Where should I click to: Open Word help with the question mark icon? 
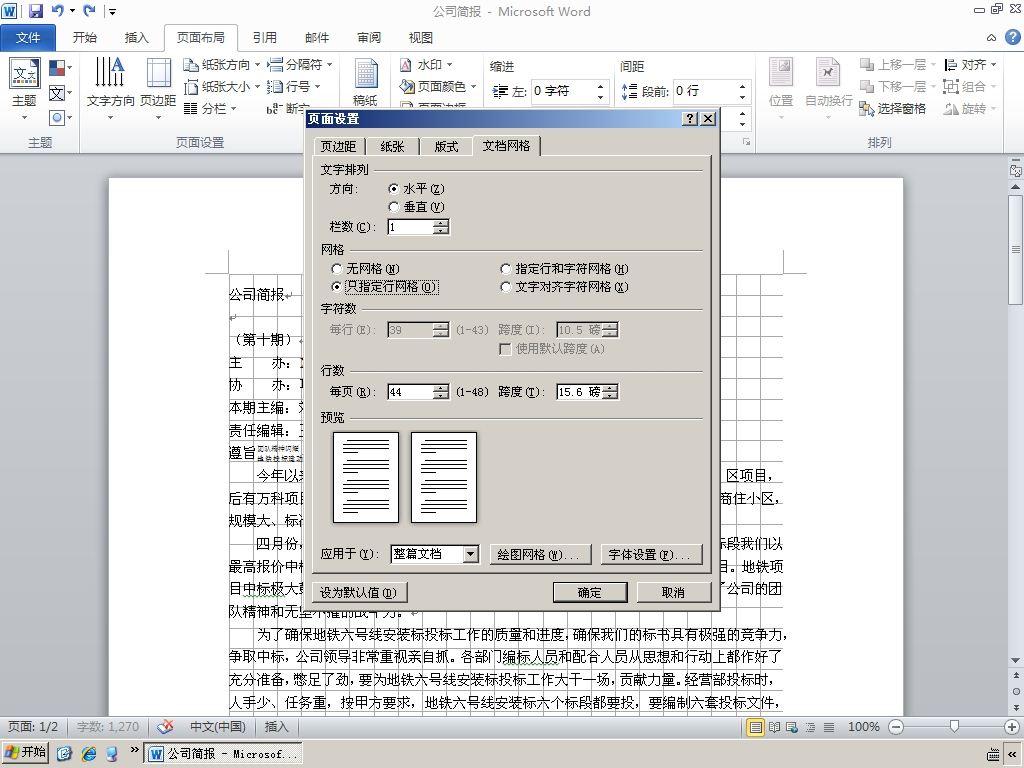(x=1012, y=37)
